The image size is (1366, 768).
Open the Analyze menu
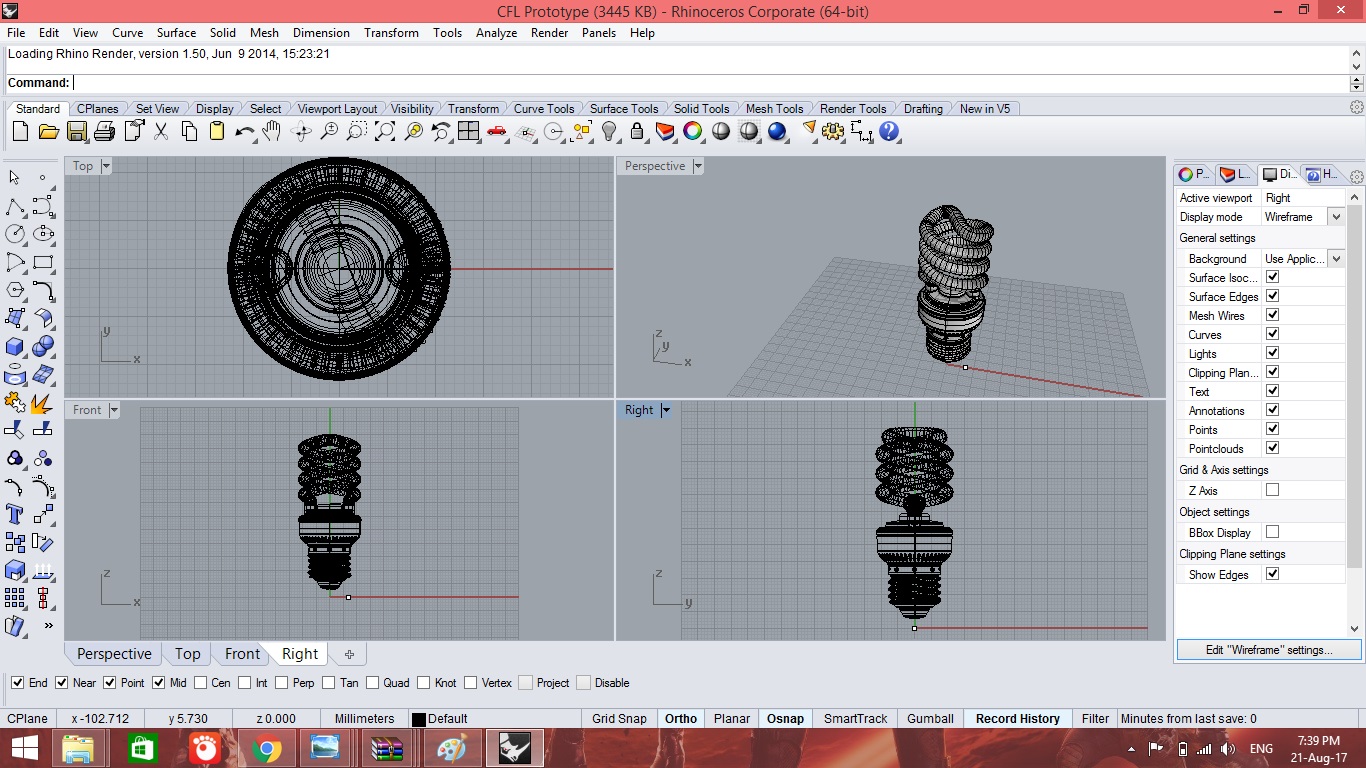coord(496,33)
